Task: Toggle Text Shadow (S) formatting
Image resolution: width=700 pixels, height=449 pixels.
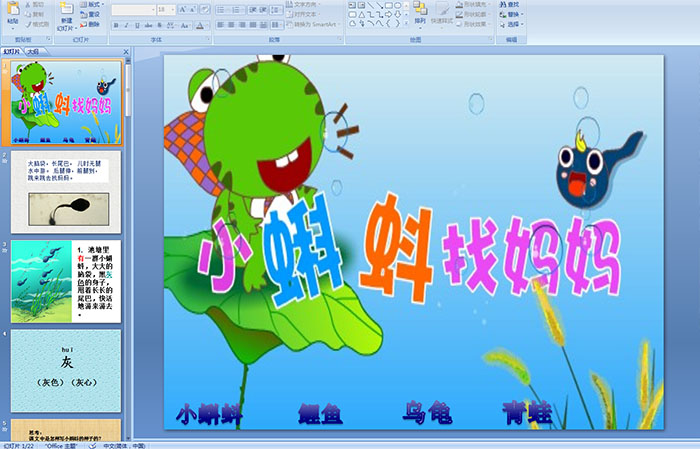Action: click(159, 25)
